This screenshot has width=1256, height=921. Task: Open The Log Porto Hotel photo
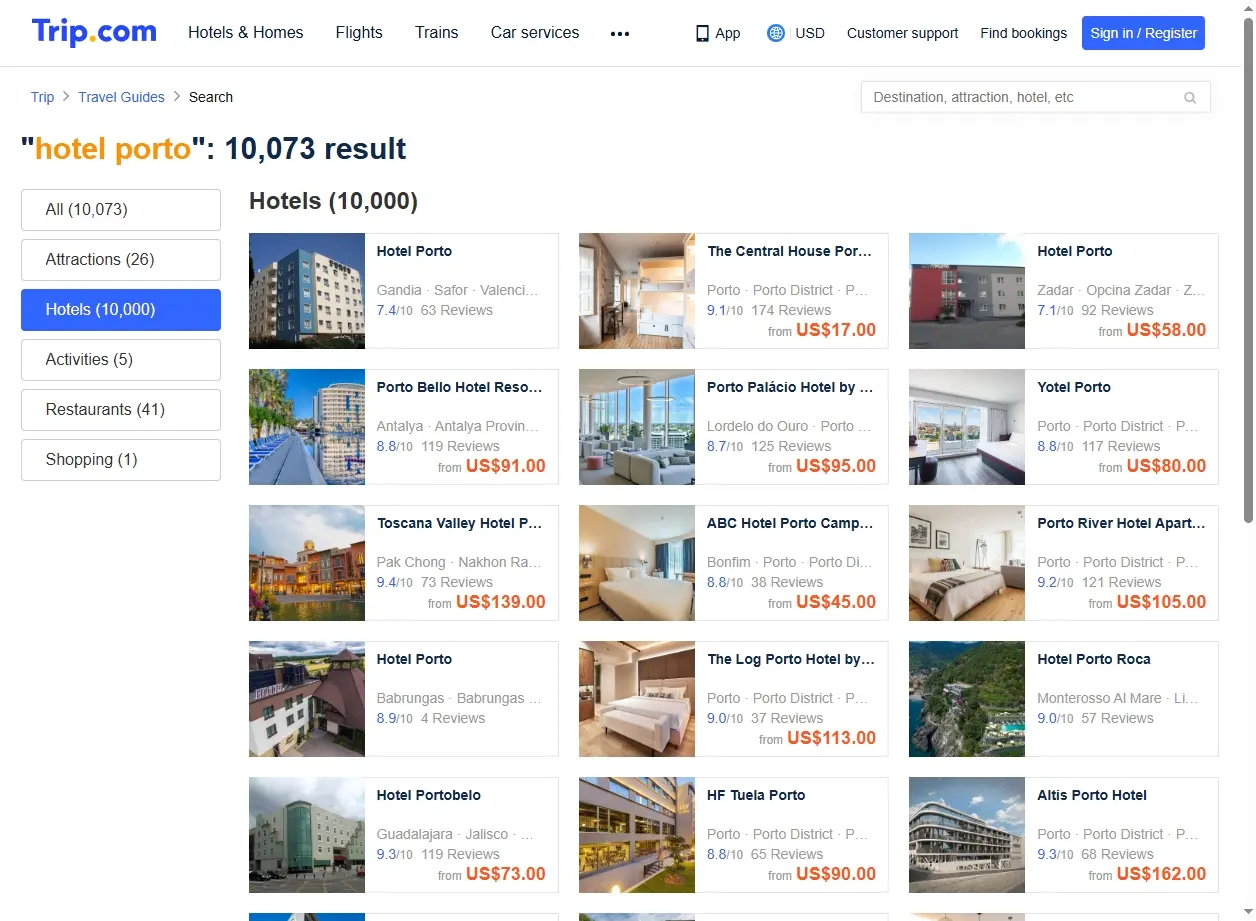point(637,699)
